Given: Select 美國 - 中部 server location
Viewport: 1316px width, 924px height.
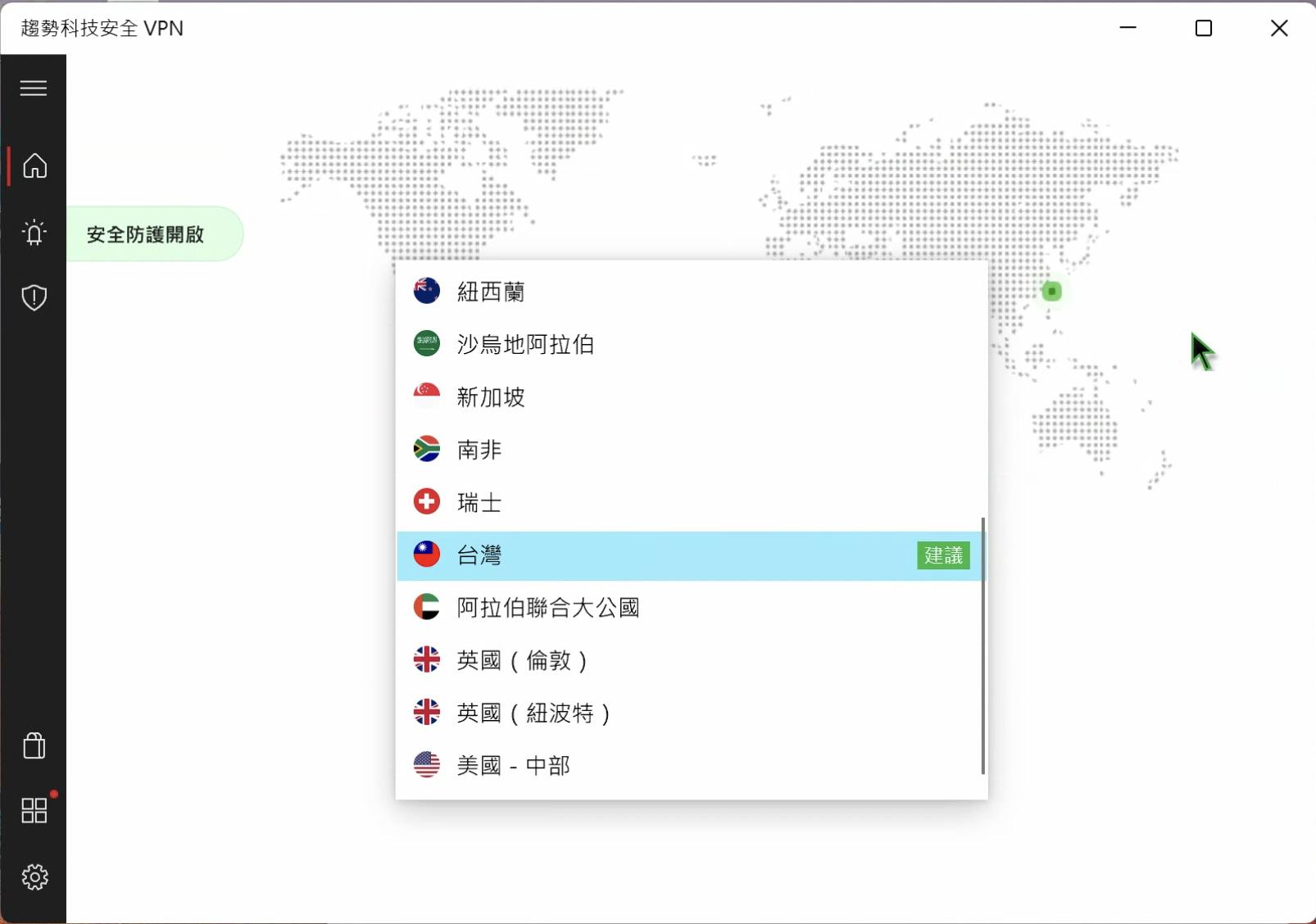Looking at the screenshot, I should coord(689,765).
